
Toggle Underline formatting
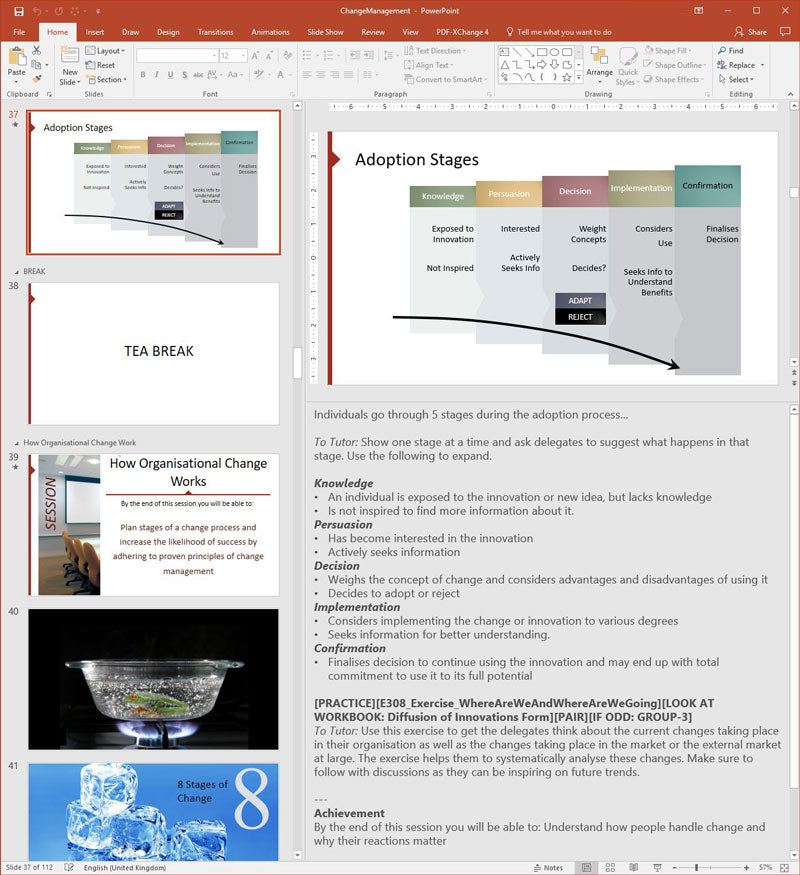click(x=170, y=74)
